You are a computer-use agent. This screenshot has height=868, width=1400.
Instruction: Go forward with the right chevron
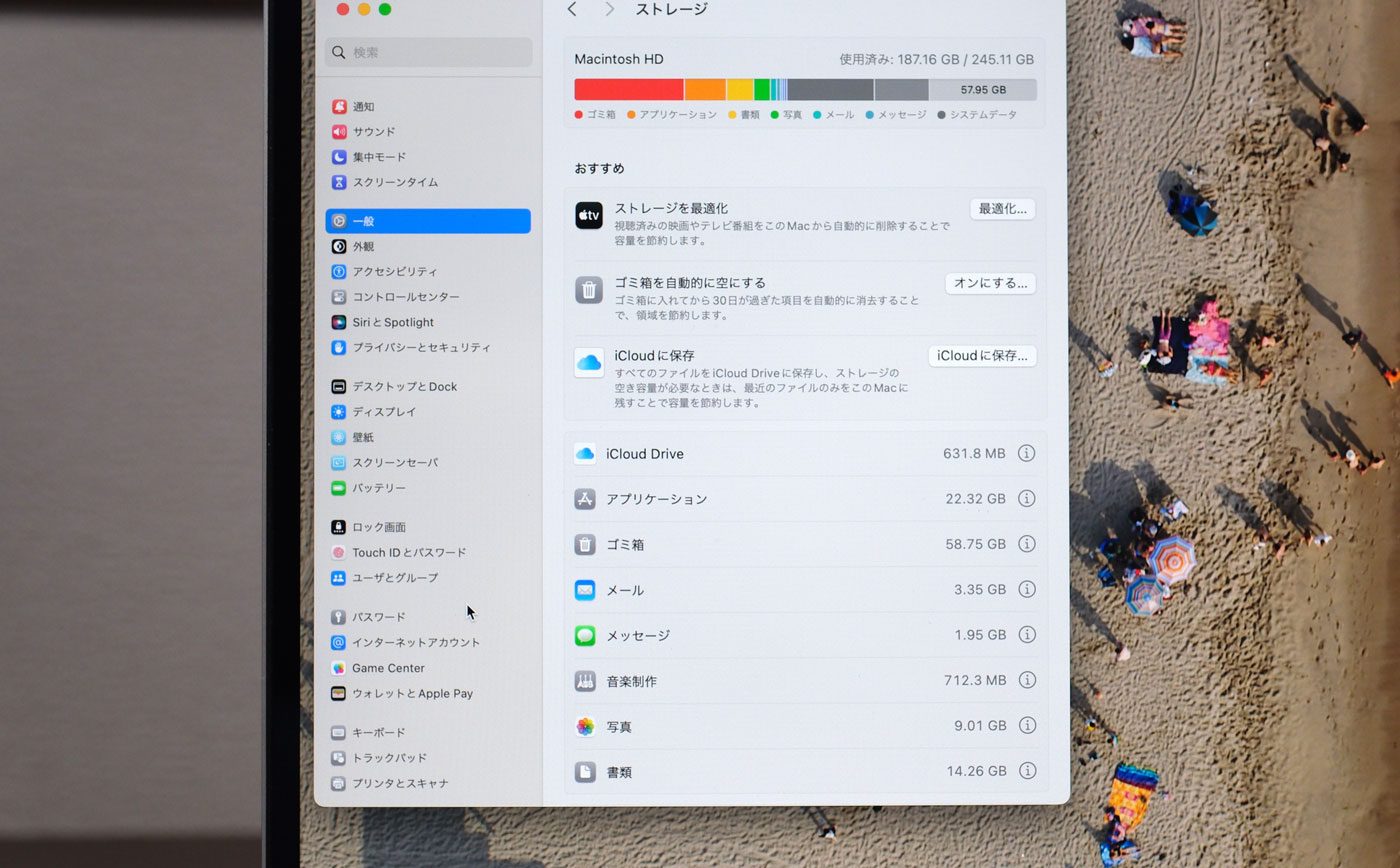[609, 9]
